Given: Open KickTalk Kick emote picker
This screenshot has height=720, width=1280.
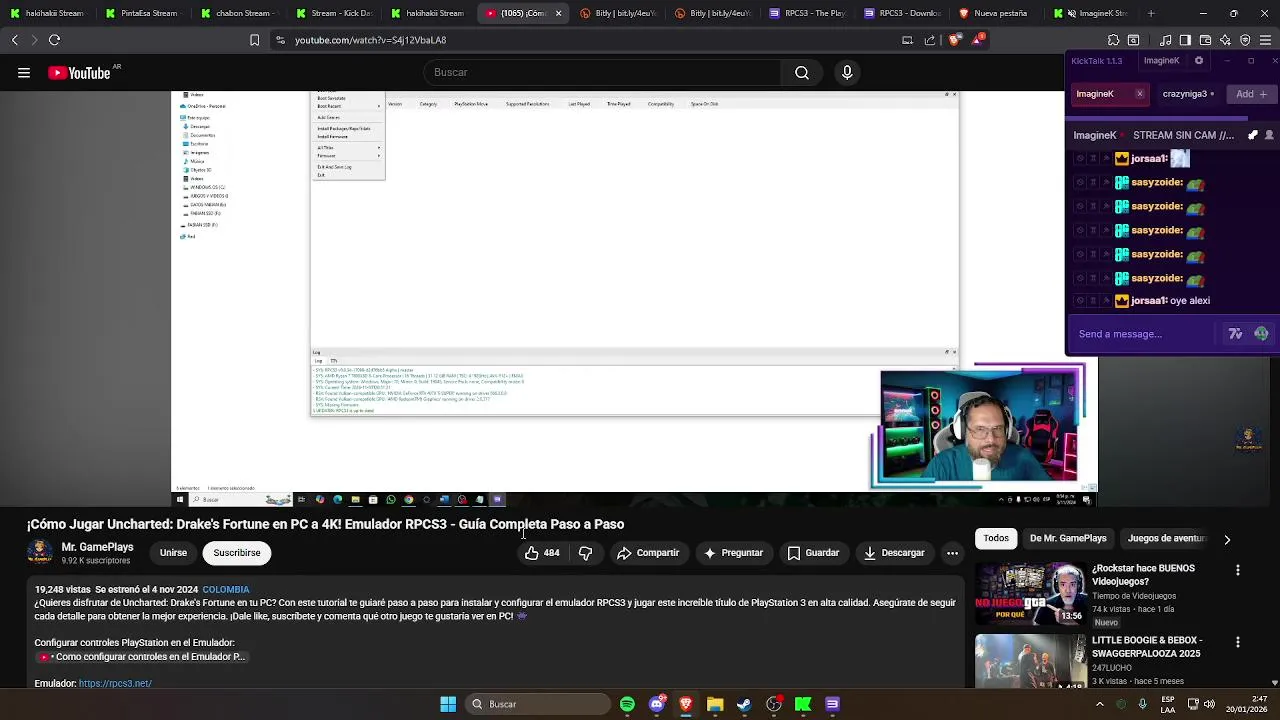Looking at the screenshot, I should (1261, 334).
